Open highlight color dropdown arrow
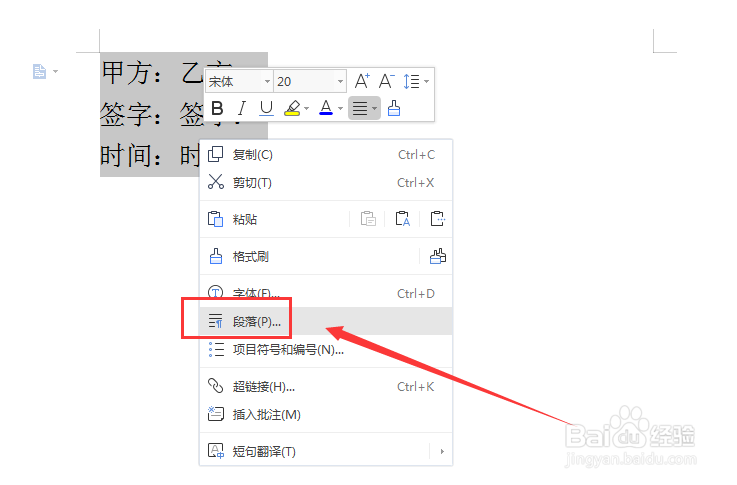 coord(306,109)
